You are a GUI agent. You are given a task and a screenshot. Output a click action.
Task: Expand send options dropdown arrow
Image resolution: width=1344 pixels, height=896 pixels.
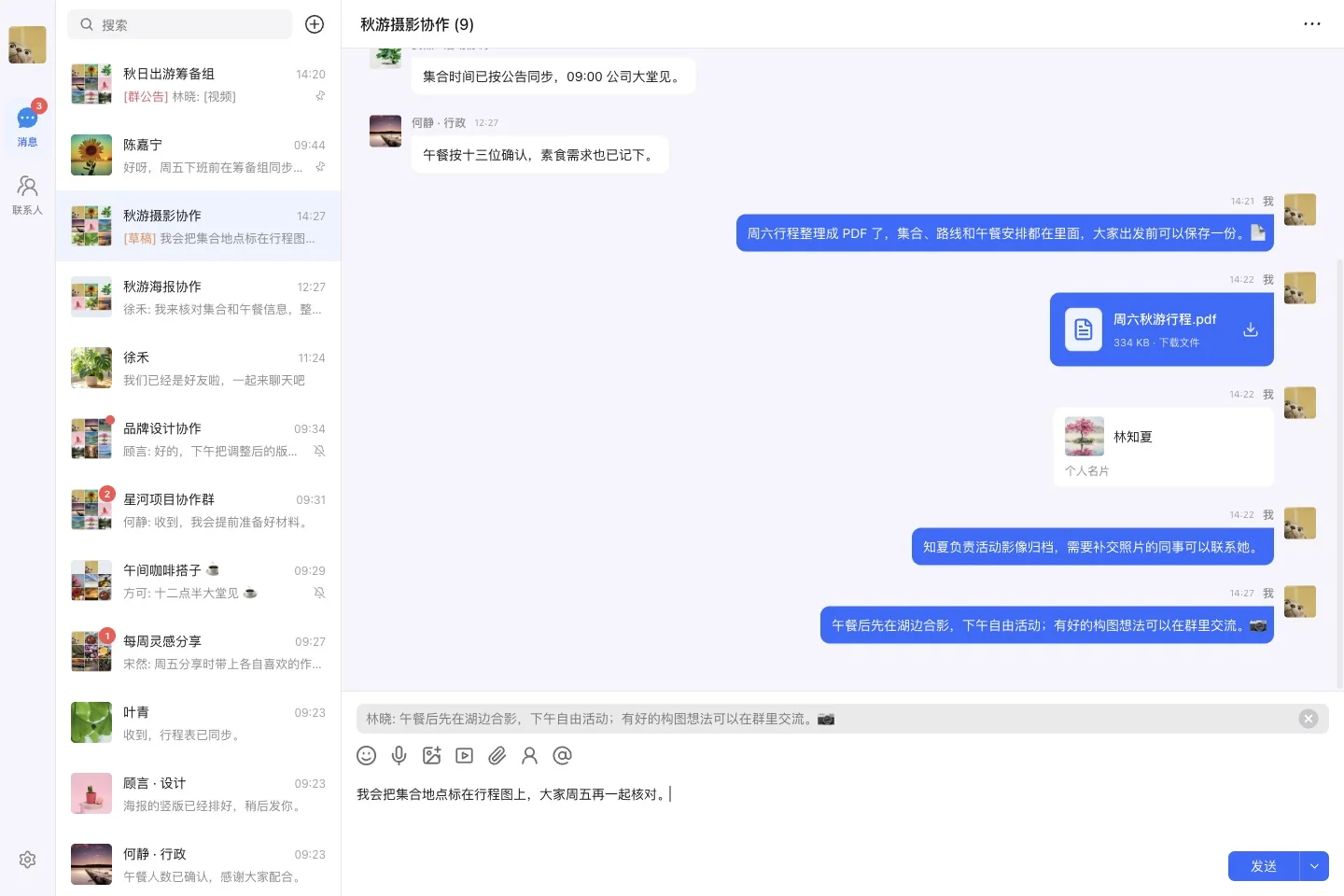click(x=1314, y=866)
